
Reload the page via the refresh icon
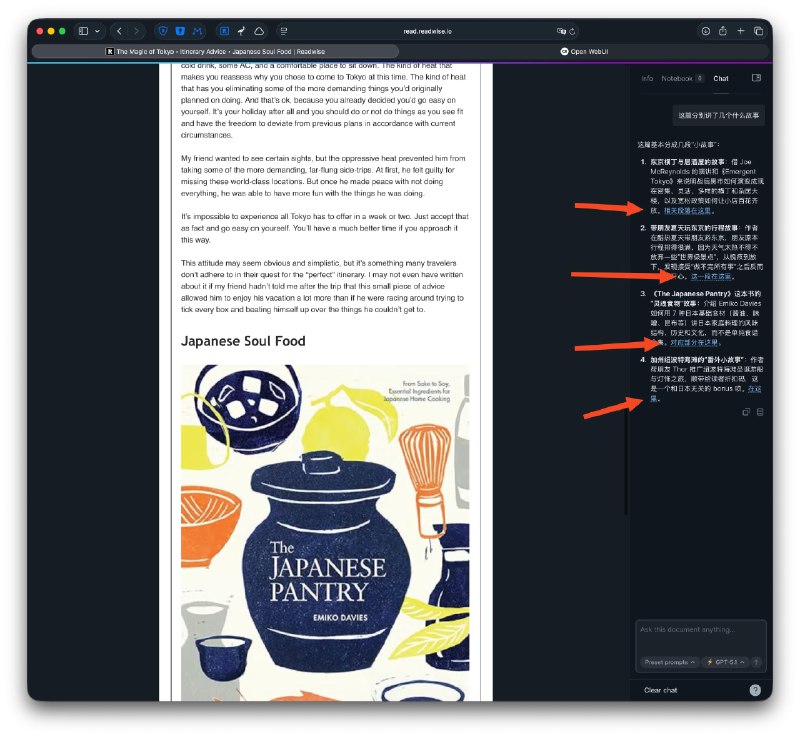[572, 31]
